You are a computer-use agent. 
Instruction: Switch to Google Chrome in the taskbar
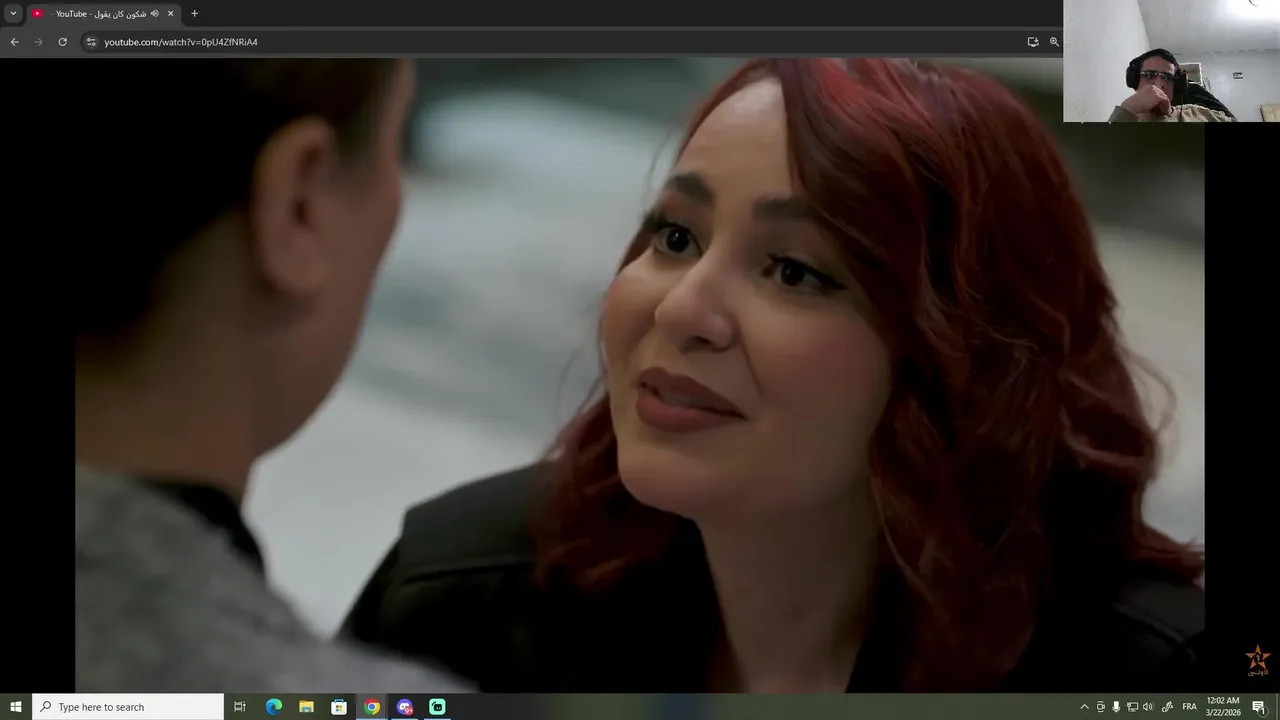pyautogui.click(x=372, y=707)
